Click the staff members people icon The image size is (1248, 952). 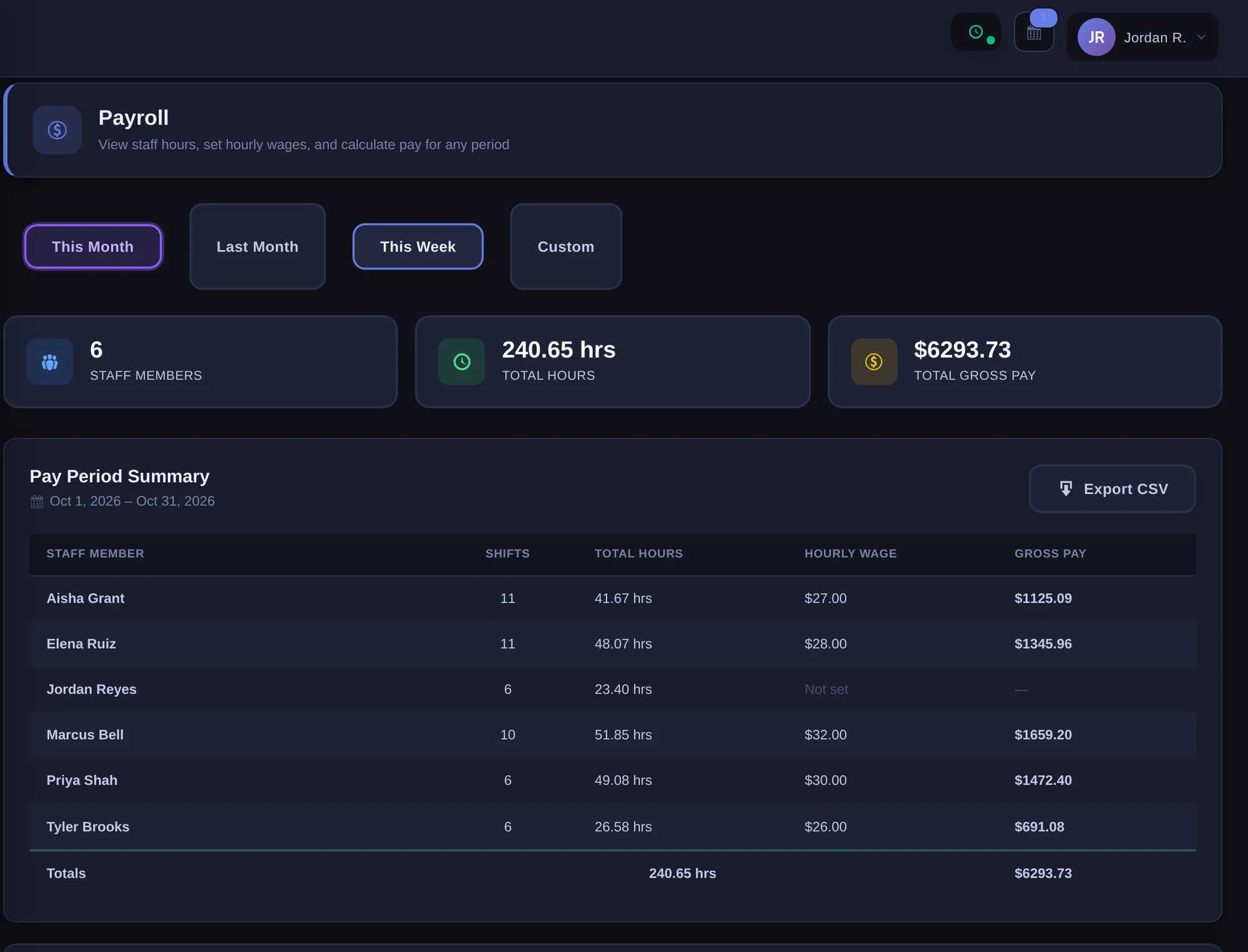pos(50,362)
